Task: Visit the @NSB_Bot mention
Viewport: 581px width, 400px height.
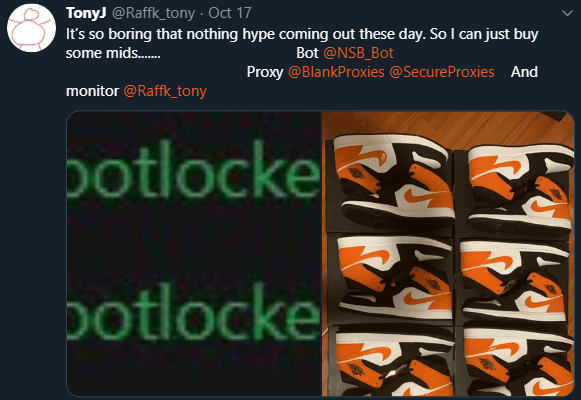Action: (x=358, y=53)
